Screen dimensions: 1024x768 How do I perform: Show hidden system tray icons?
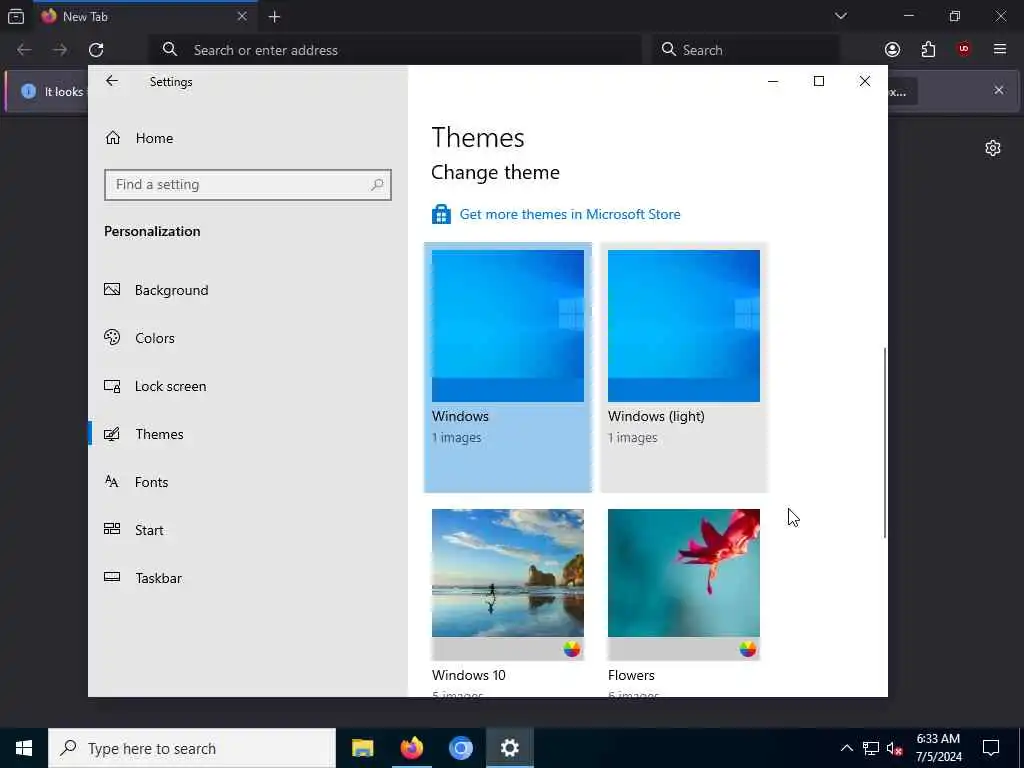pos(846,748)
